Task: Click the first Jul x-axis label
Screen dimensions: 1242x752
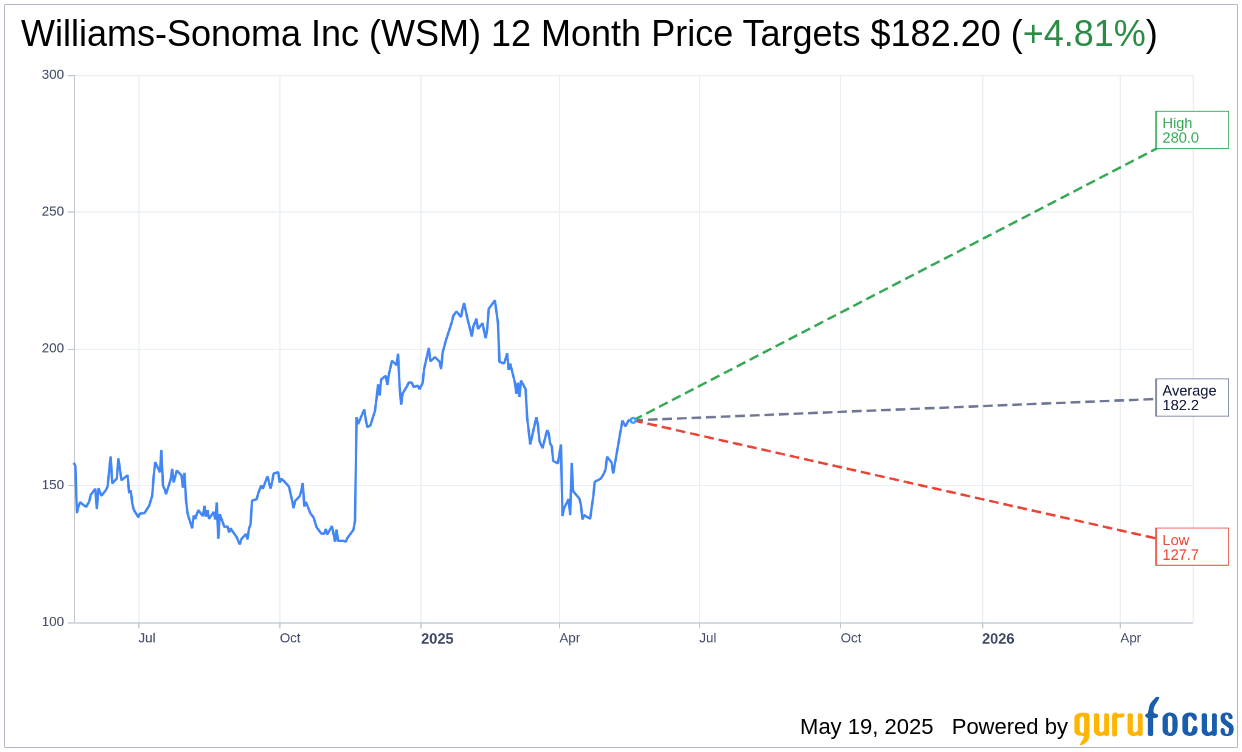Action: click(147, 638)
